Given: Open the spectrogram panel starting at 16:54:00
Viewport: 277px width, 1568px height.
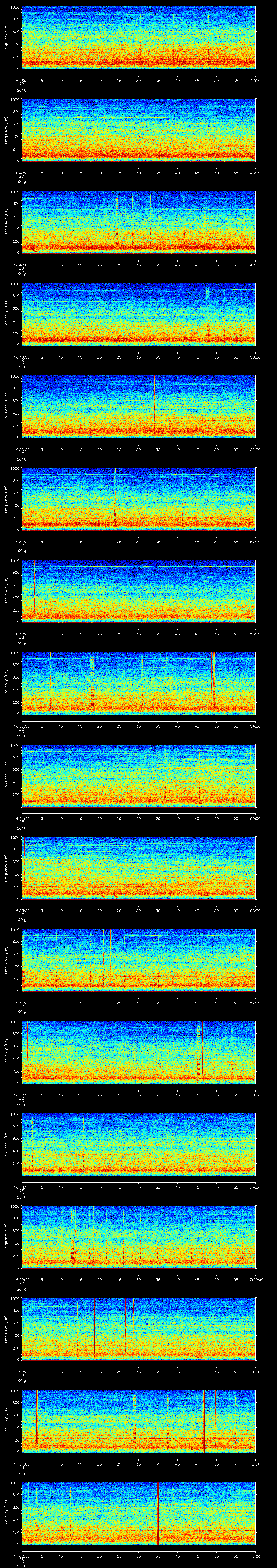Looking at the screenshot, I should [138, 775].
